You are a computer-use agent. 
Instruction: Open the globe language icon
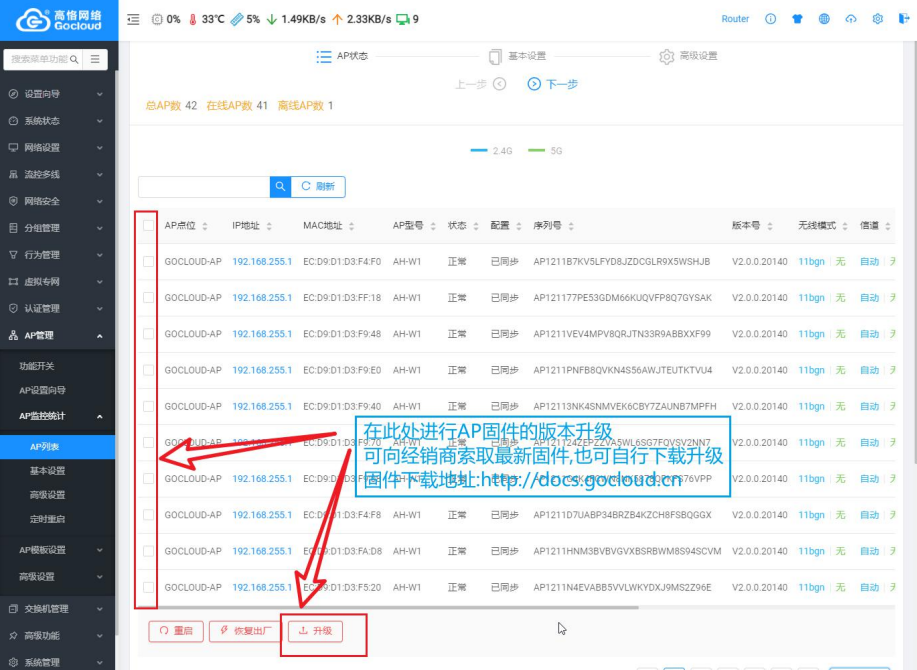(824, 19)
